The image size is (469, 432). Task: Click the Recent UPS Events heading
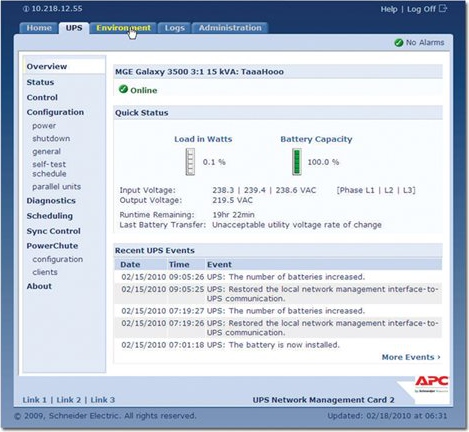(155, 250)
